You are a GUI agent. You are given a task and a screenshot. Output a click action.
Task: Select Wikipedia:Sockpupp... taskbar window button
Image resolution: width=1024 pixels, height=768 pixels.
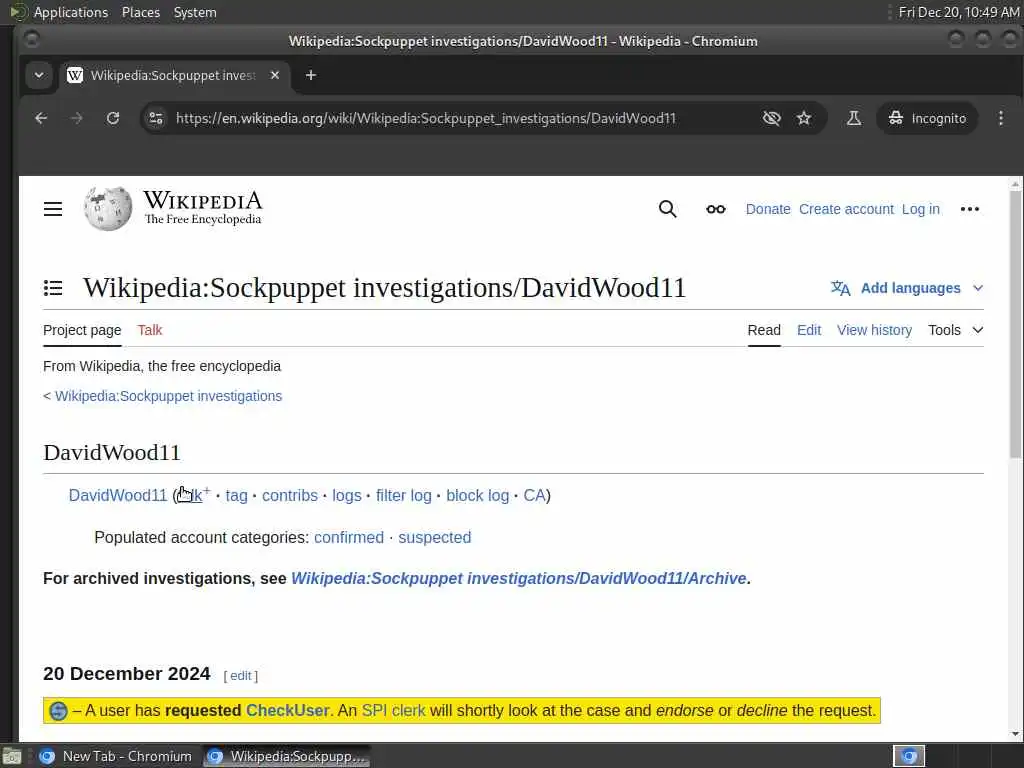tap(286, 756)
